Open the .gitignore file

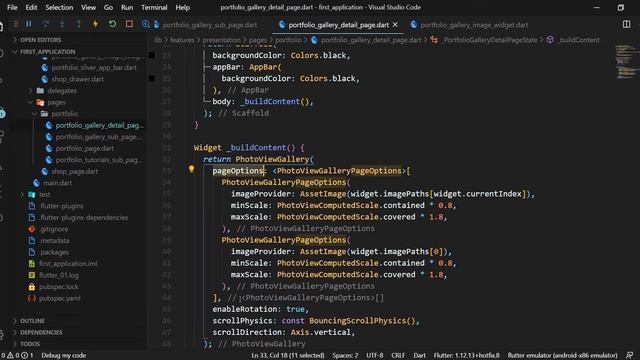pos(53,229)
